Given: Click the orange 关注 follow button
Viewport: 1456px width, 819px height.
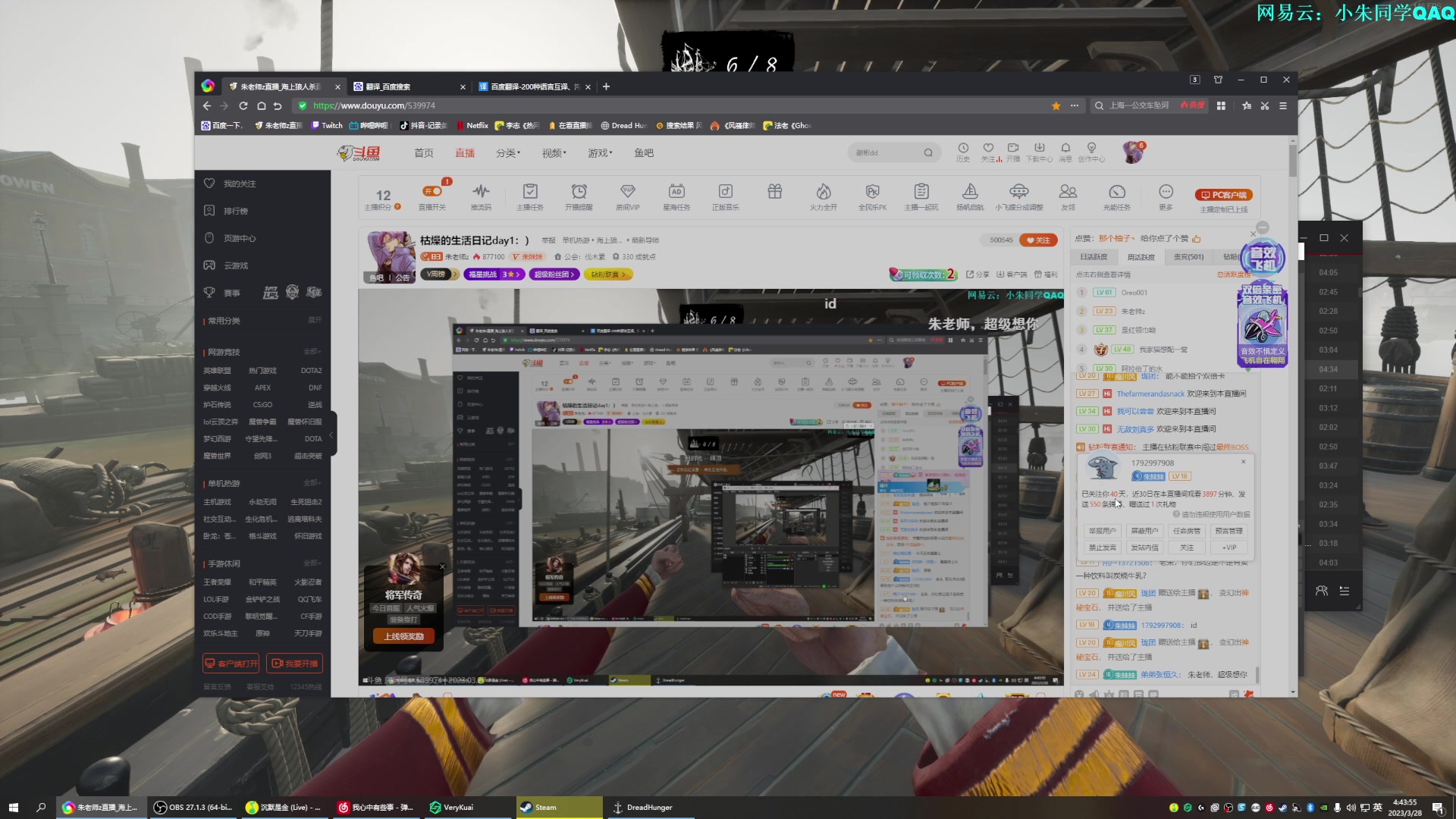Looking at the screenshot, I should point(1038,240).
